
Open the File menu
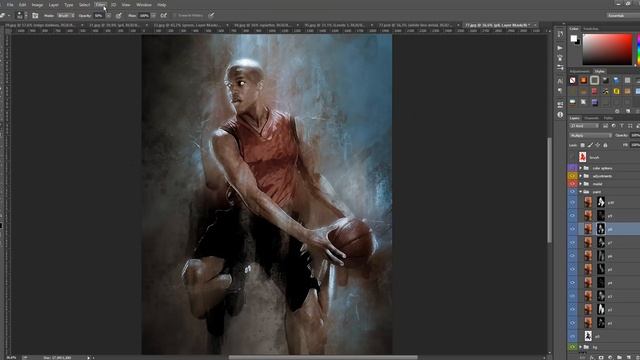click(10, 5)
